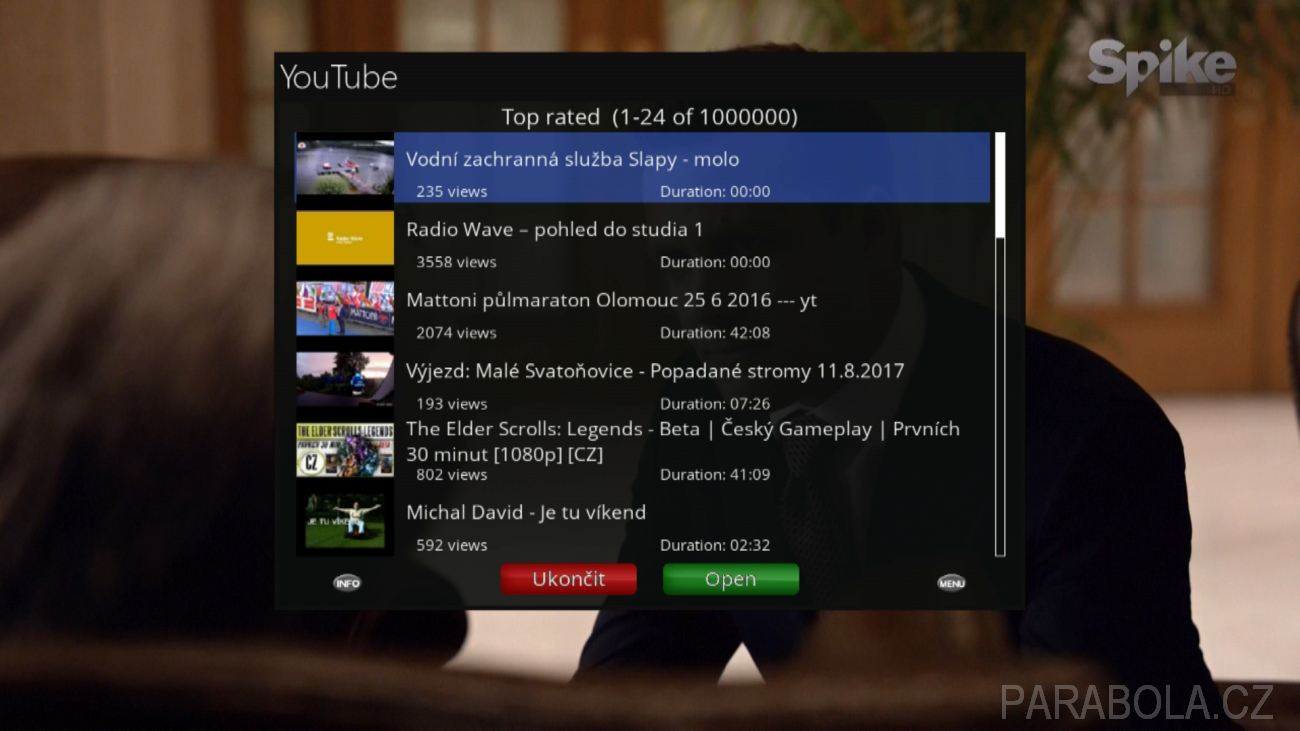The image size is (1300, 731).
Task: Click the list scrollbar thumb
Action: coord(1000,185)
